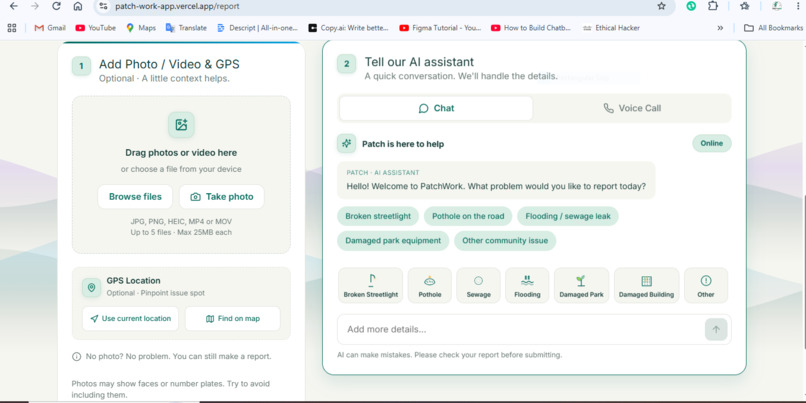Click the Patch AI sparkle icon
Screen dimensions: 806x403
[346, 143]
